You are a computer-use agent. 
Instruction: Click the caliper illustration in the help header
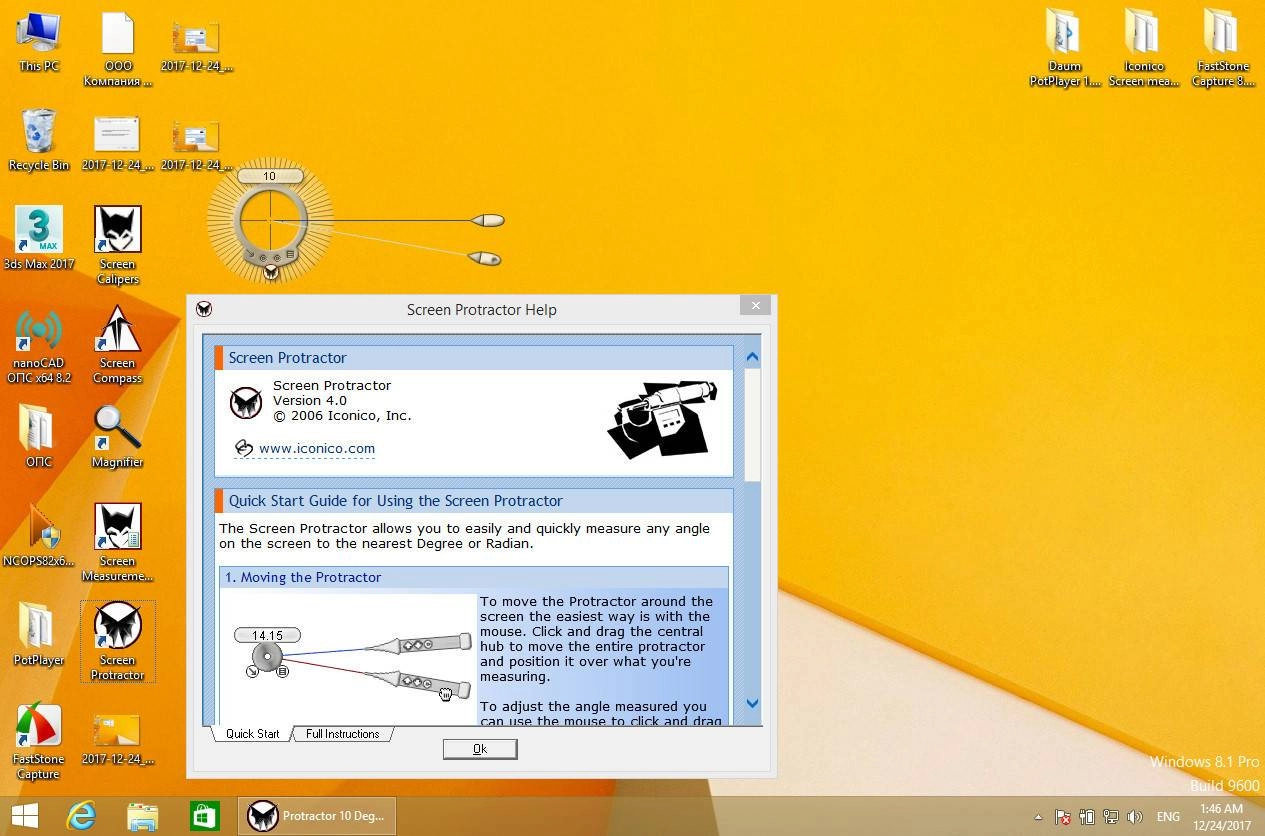pos(662,419)
